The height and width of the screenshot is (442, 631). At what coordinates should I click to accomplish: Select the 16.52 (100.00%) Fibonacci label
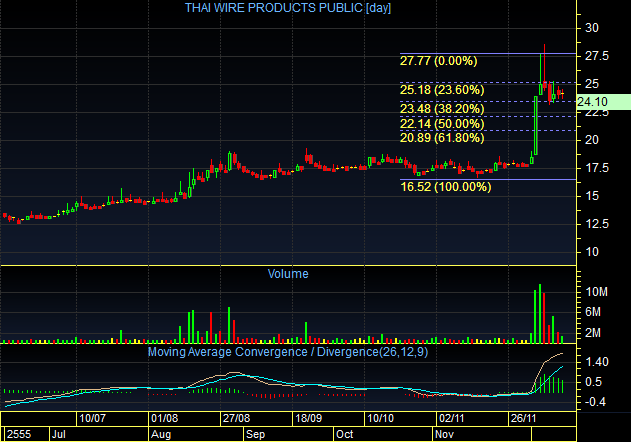coord(445,187)
